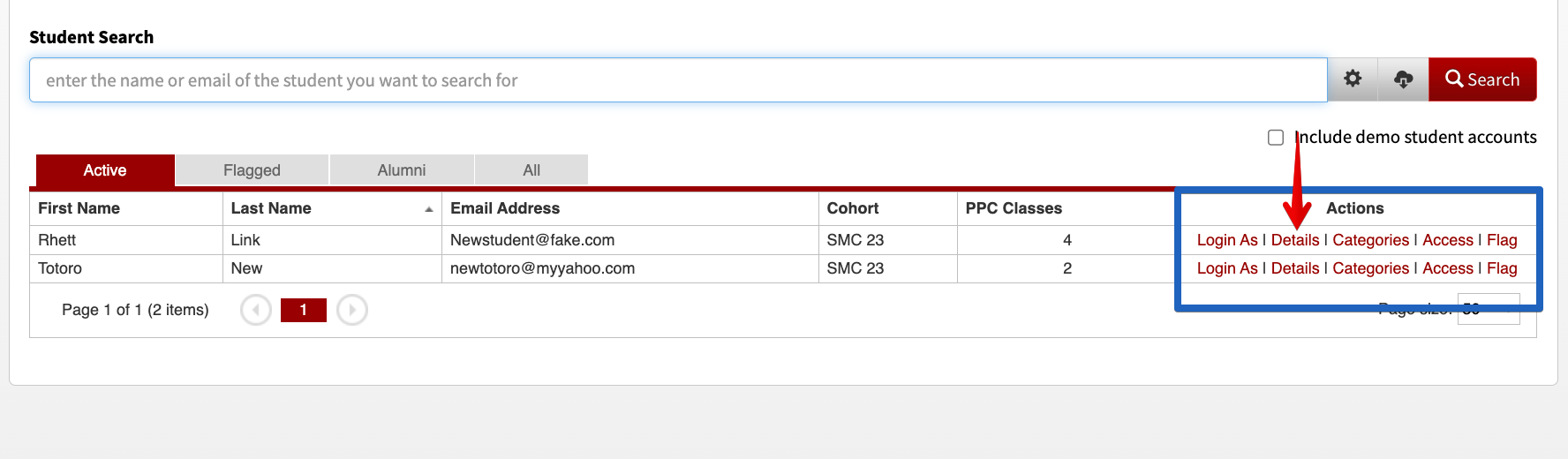Open Details for Rhett Link
The height and width of the screenshot is (459, 1568).
click(x=1295, y=240)
